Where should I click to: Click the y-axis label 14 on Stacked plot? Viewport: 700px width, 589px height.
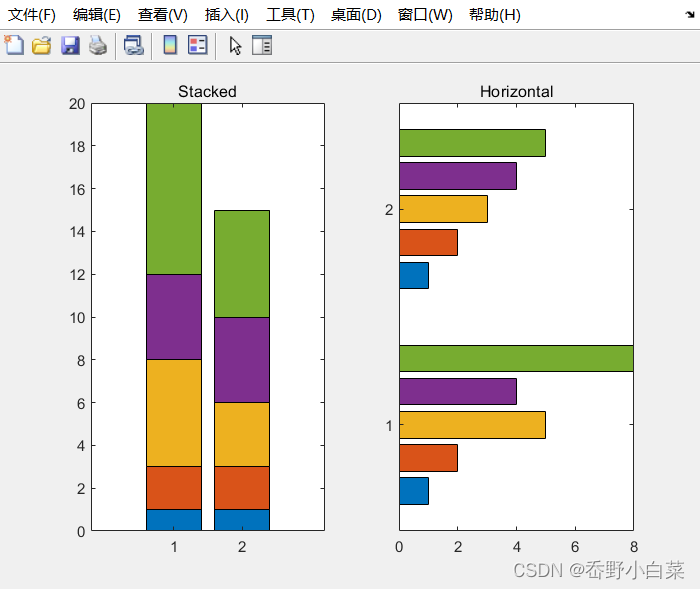click(77, 232)
